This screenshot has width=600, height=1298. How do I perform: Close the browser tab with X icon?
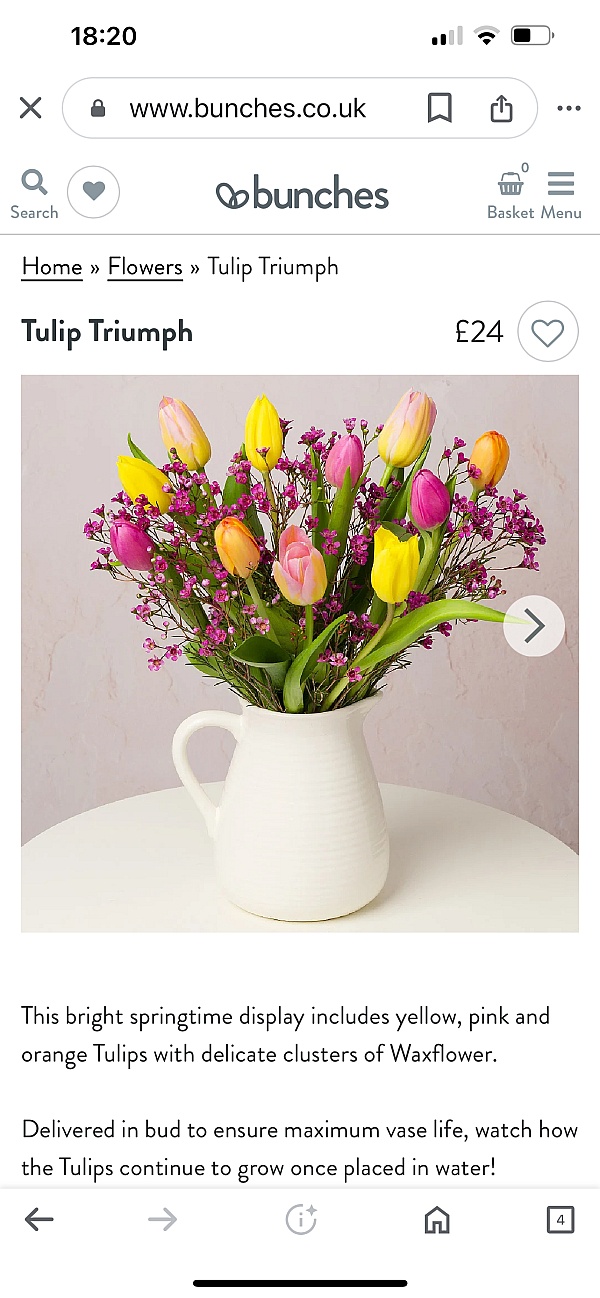click(31, 108)
